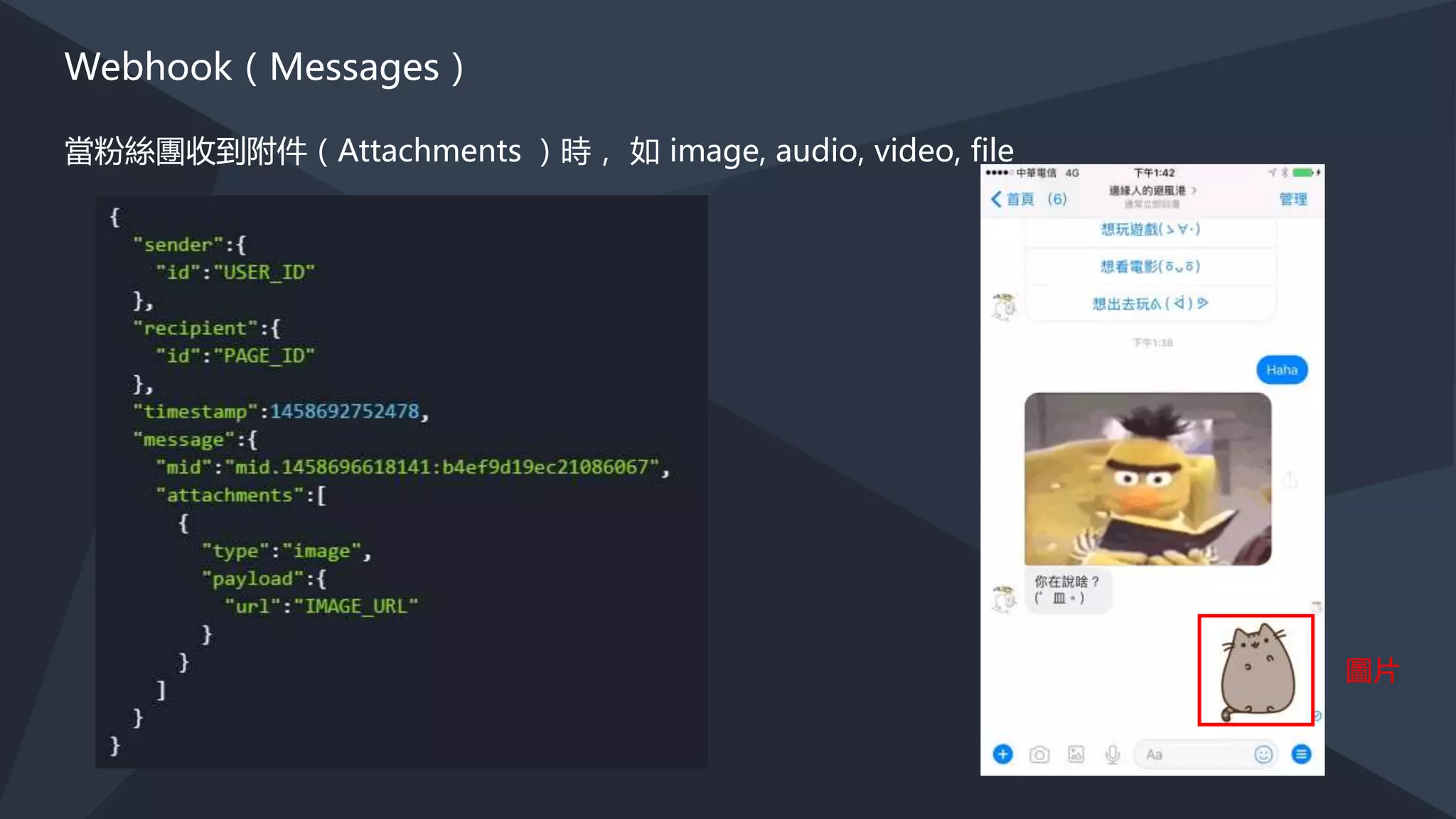Viewport: 1456px width, 819px height.
Task: Click timestamp value 1458692752478
Action: click(345, 412)
